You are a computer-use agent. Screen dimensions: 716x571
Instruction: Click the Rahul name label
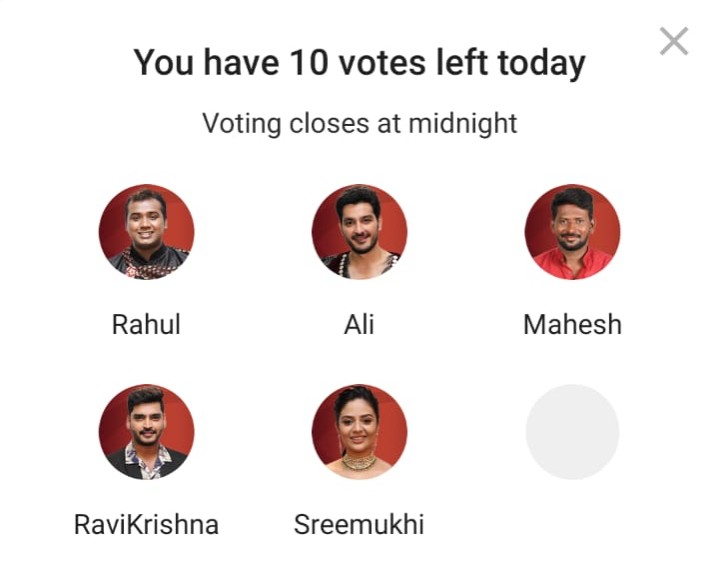pyautogui.click(x=146, y=324)
